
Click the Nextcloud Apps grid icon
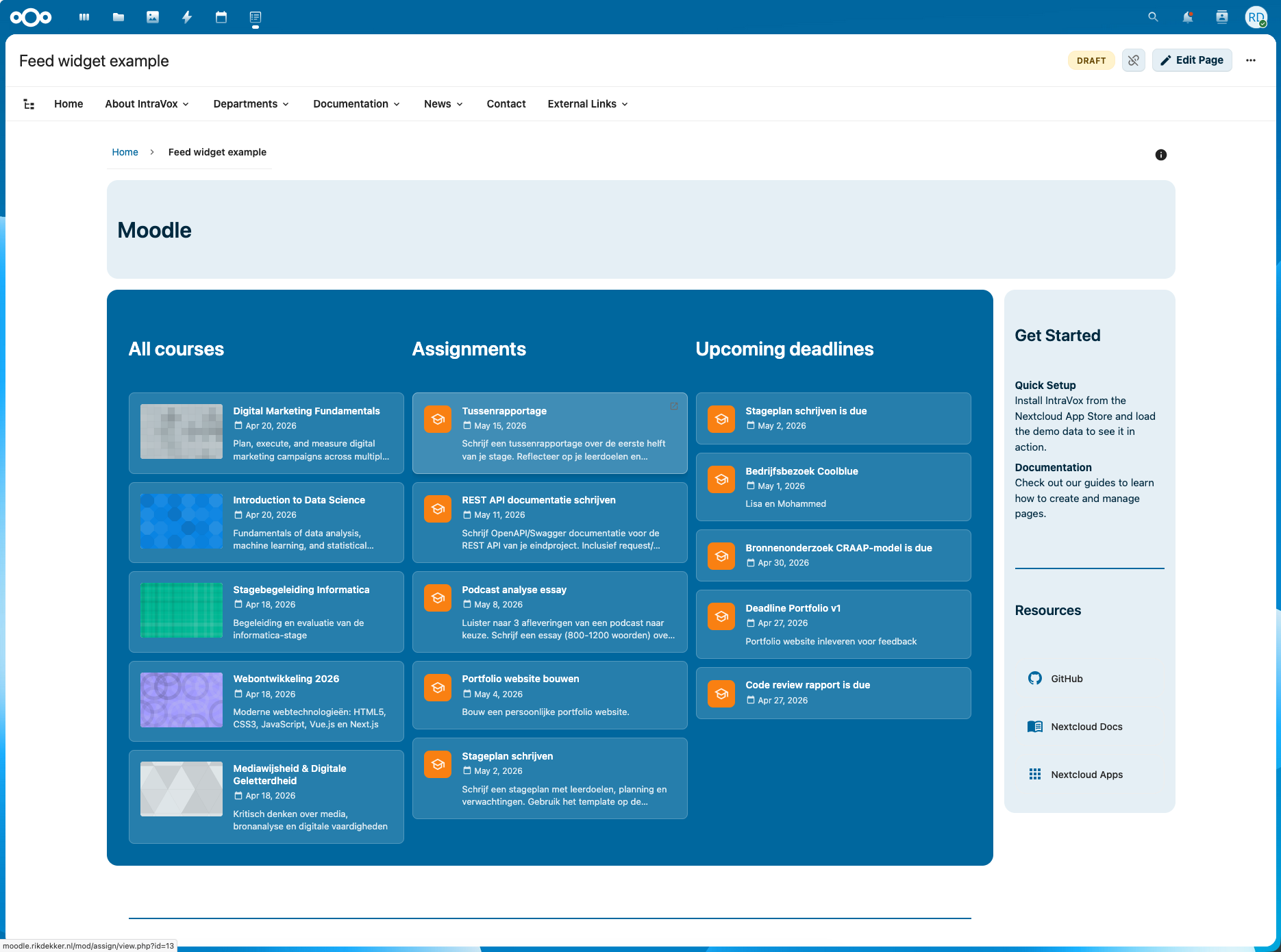pos(1035,775)
